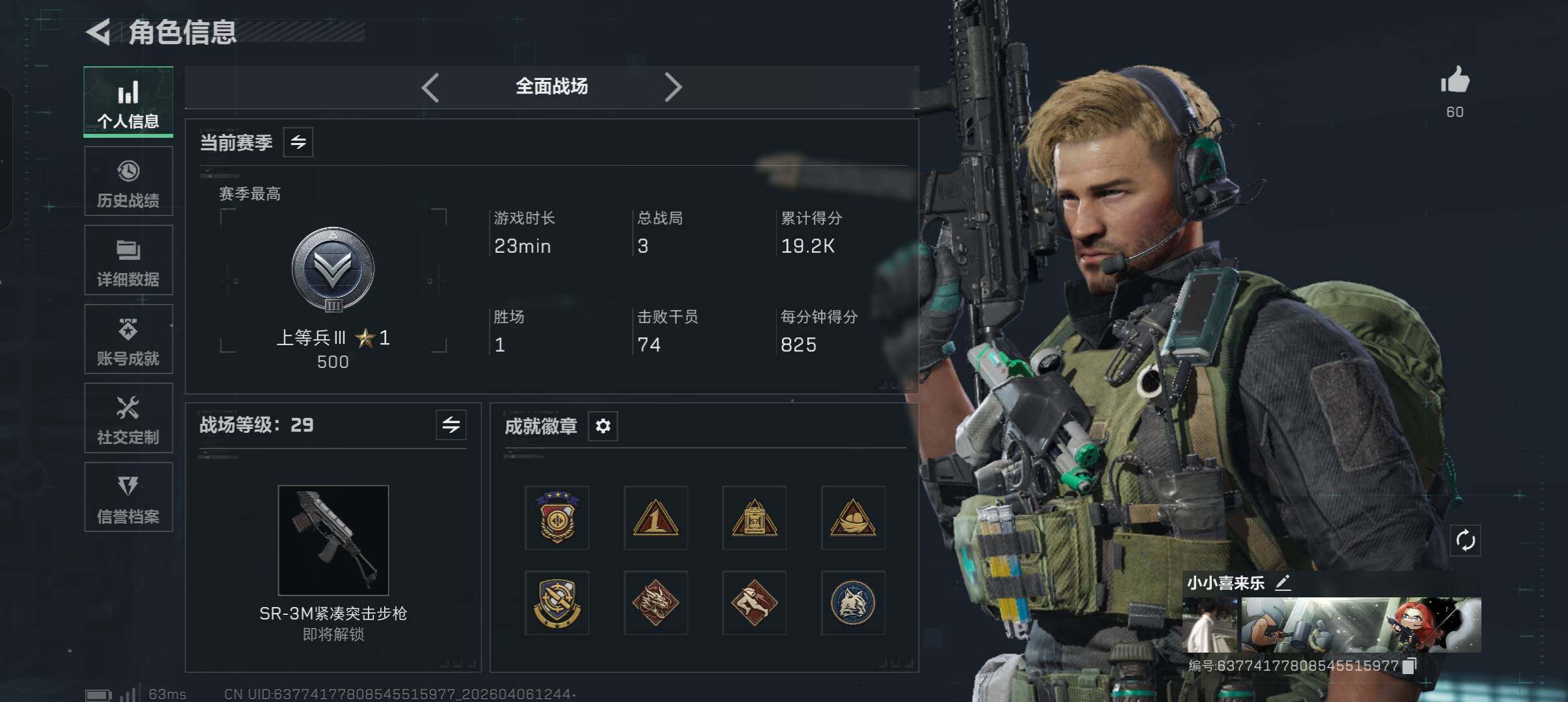Image resolution: width=1568 pixels, height=702 pixels.
Task: Select the SR-3M紧凑突击步枪 weapon thumbnail
Action: coord(333,540)
